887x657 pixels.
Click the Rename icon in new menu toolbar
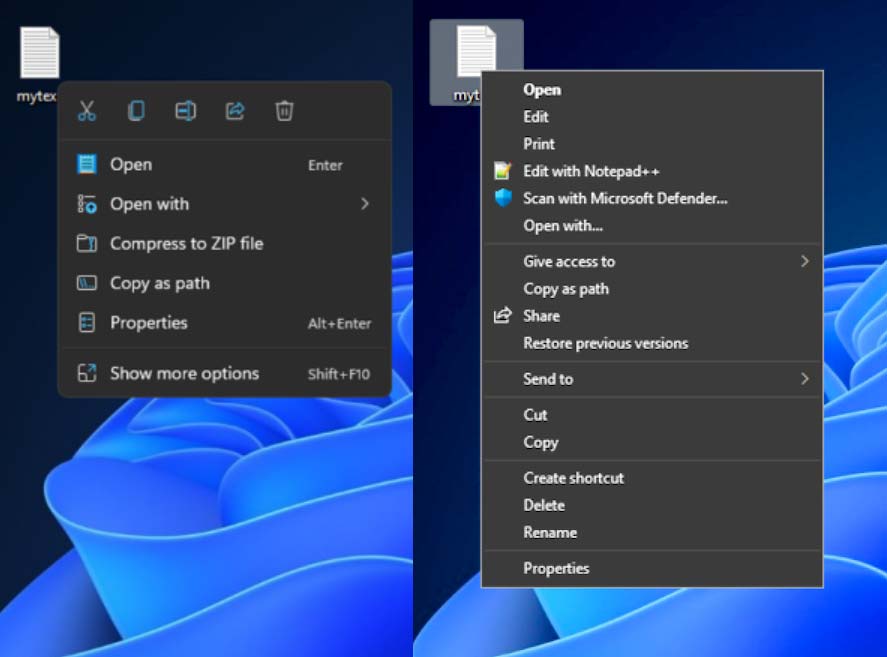(x=186, y=111)
